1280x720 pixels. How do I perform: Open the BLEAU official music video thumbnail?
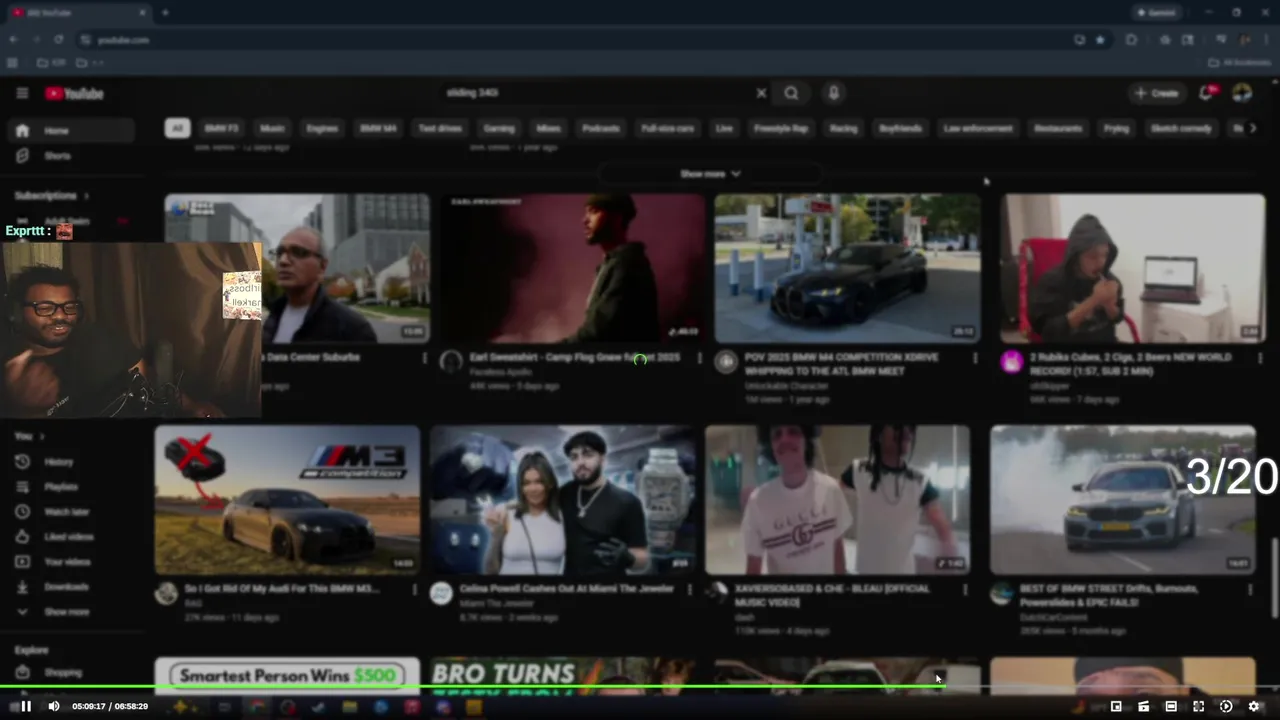pyautogui.click(x=838, y=500)
